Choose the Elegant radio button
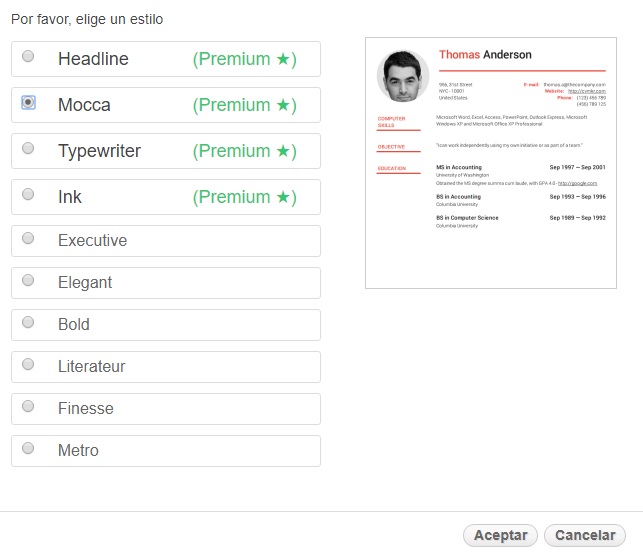643x555 pixels. (x=28, y=280)
